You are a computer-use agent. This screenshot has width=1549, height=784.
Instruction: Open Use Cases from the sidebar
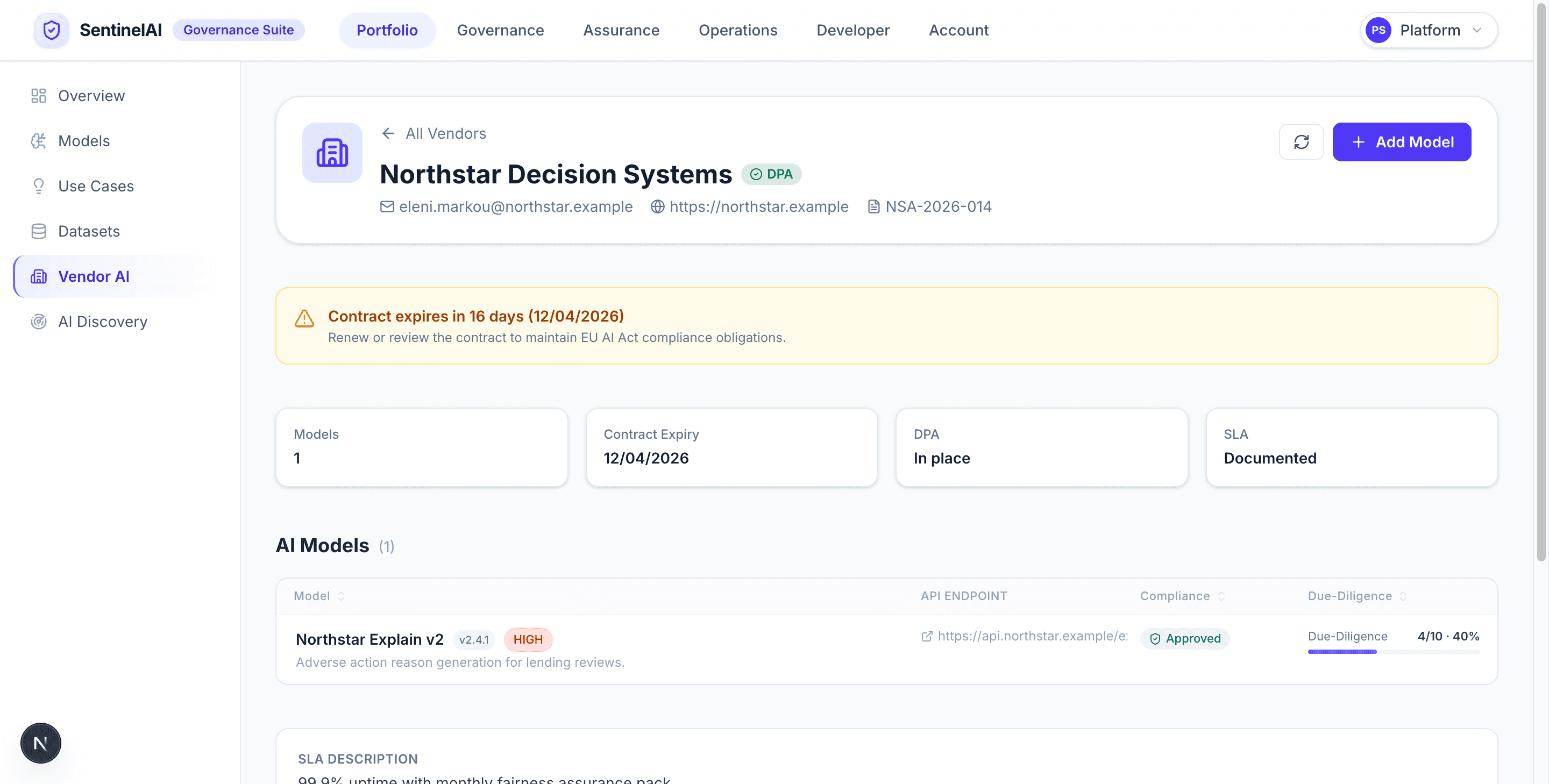[x=96, y=186]
